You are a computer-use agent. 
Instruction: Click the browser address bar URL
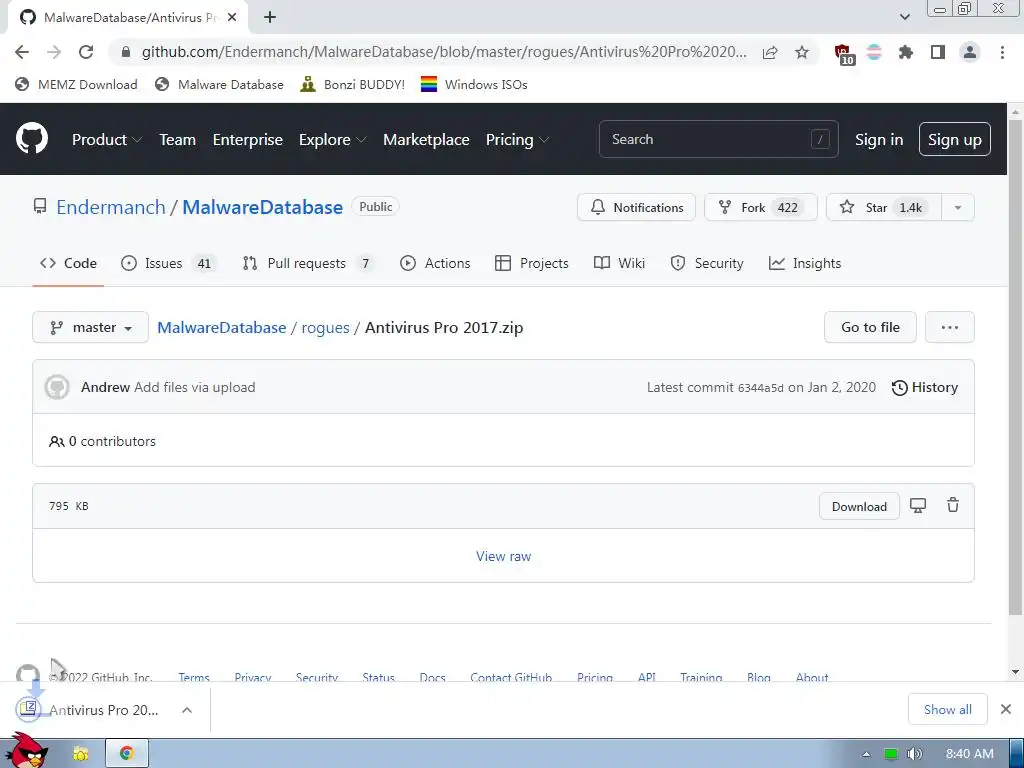pos(444,52)
